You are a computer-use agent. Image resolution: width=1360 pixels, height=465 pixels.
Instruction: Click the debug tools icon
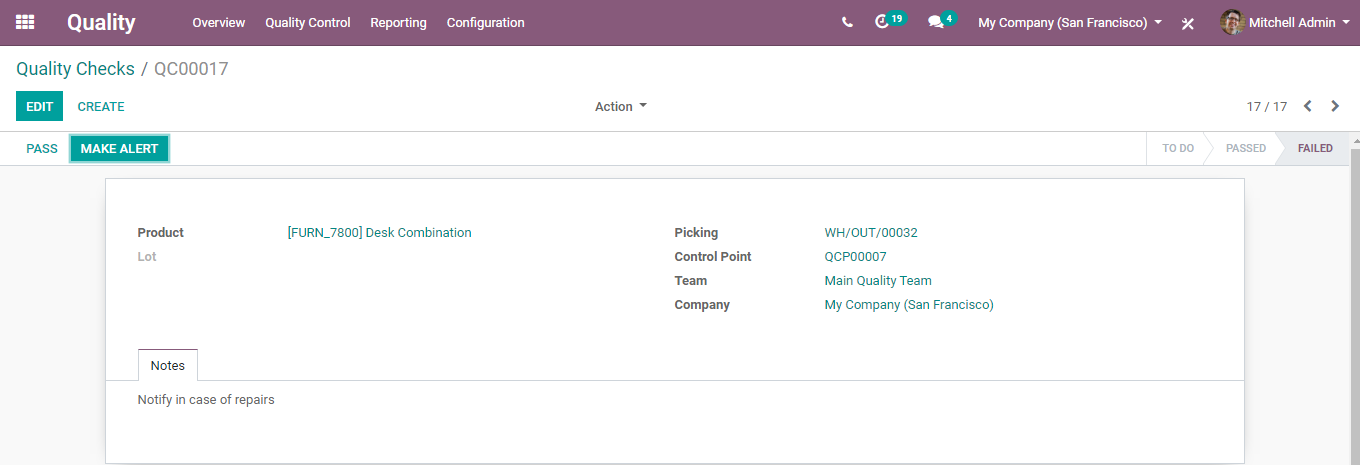[x=1187, y=23]
